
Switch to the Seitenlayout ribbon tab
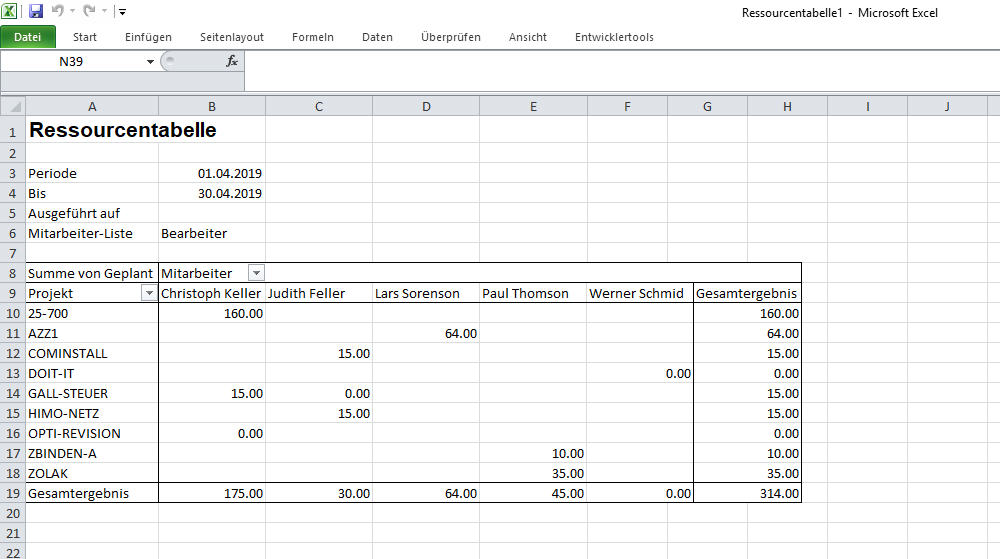tap(232, 37)
